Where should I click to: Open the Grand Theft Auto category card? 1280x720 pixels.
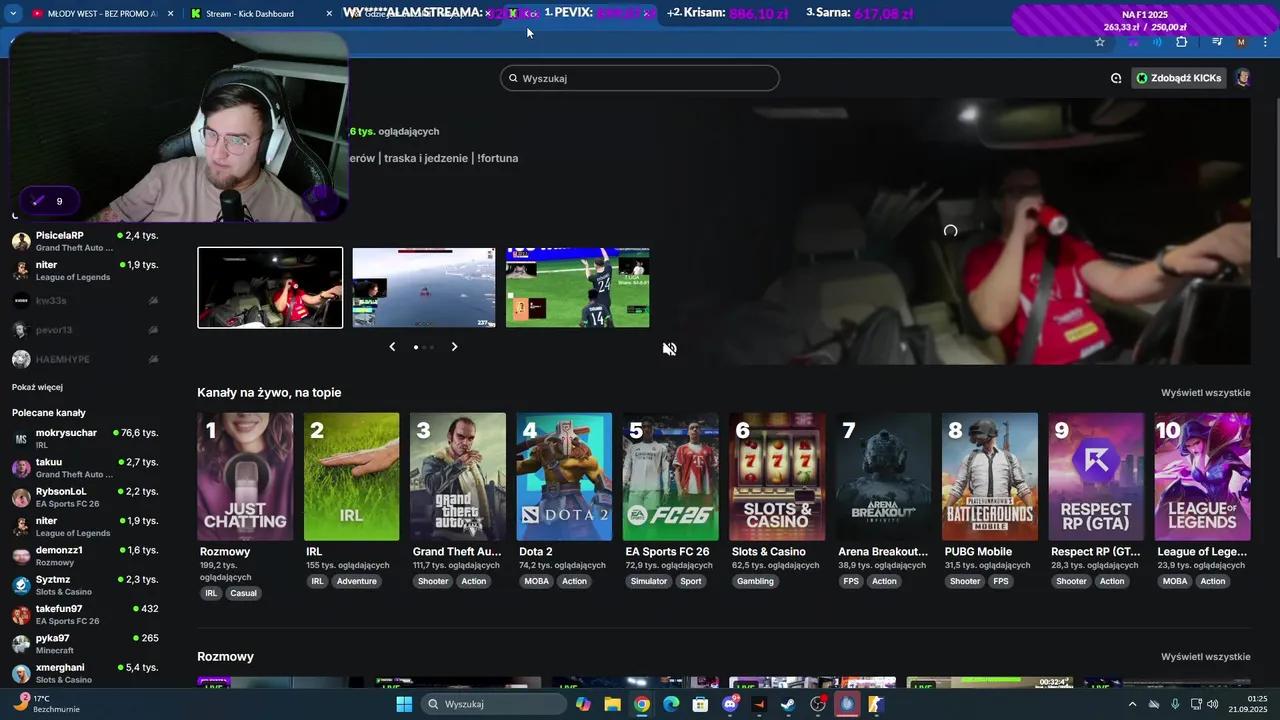click(x=458, y=477)
